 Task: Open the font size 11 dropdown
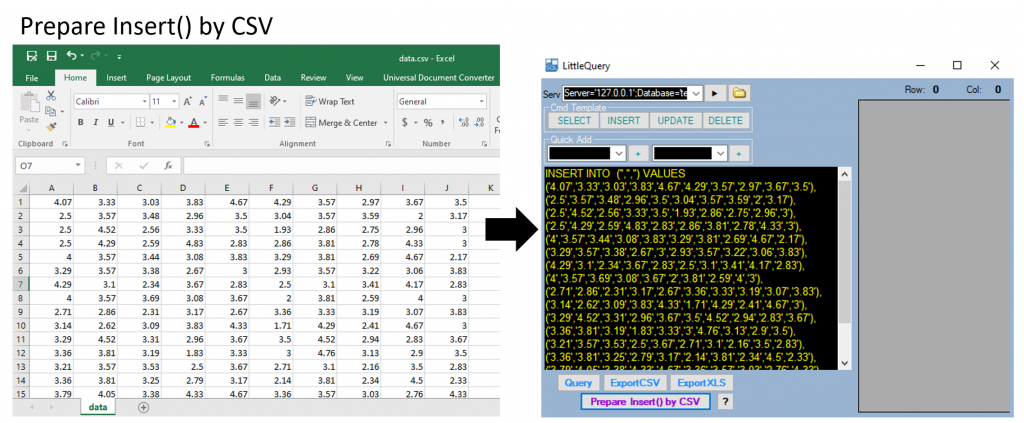pos(174,102)
